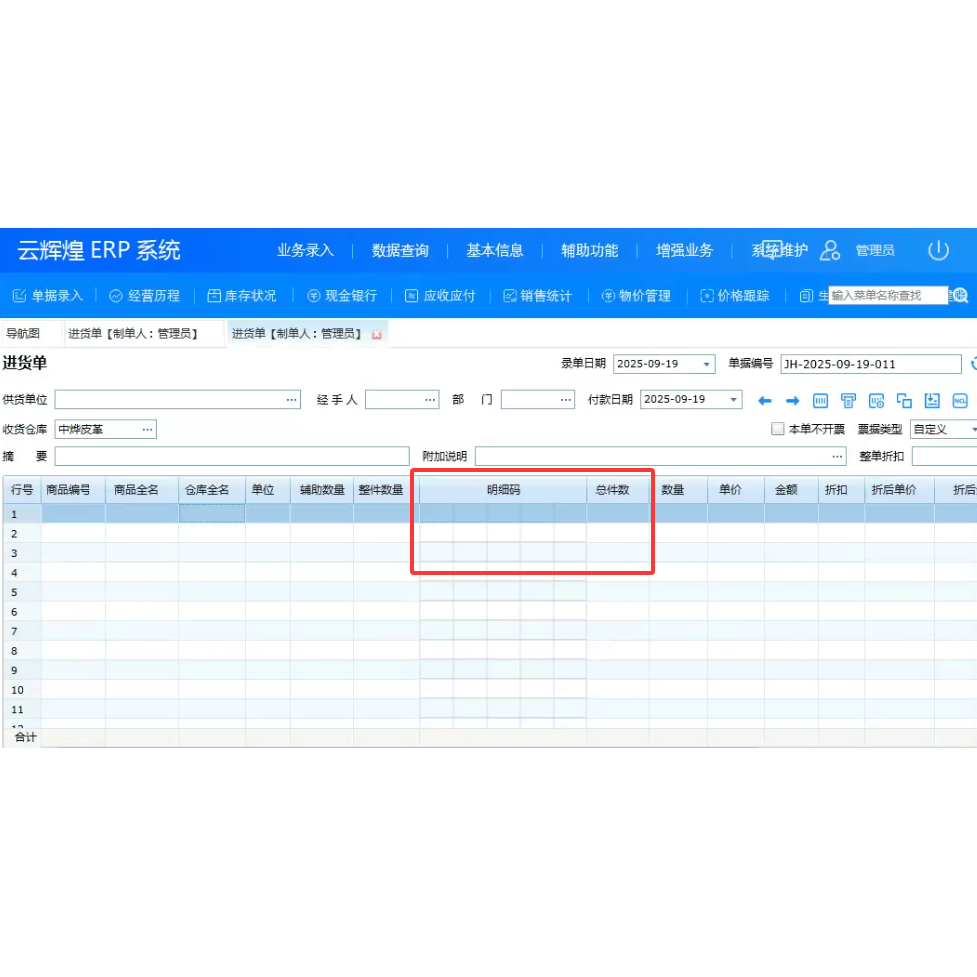Click the 总件数 column header

(x=617, y=490)
